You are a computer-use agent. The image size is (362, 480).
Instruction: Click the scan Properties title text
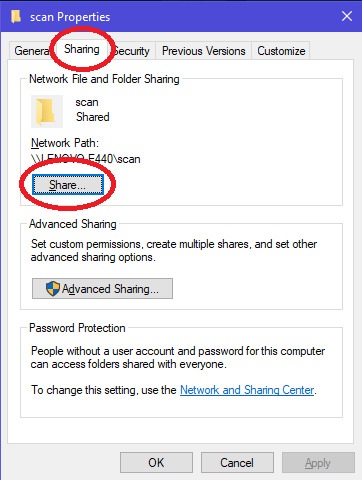click(70, 17)
